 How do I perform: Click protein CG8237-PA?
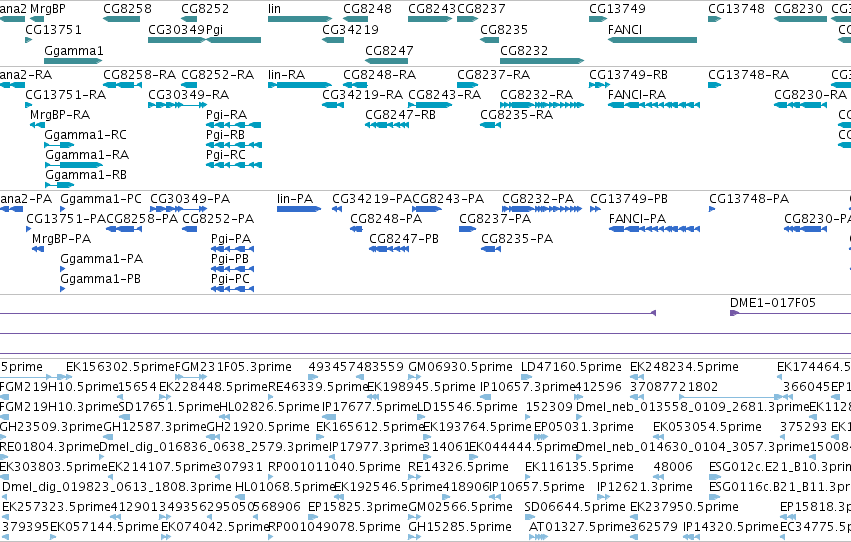pos(467,229)
